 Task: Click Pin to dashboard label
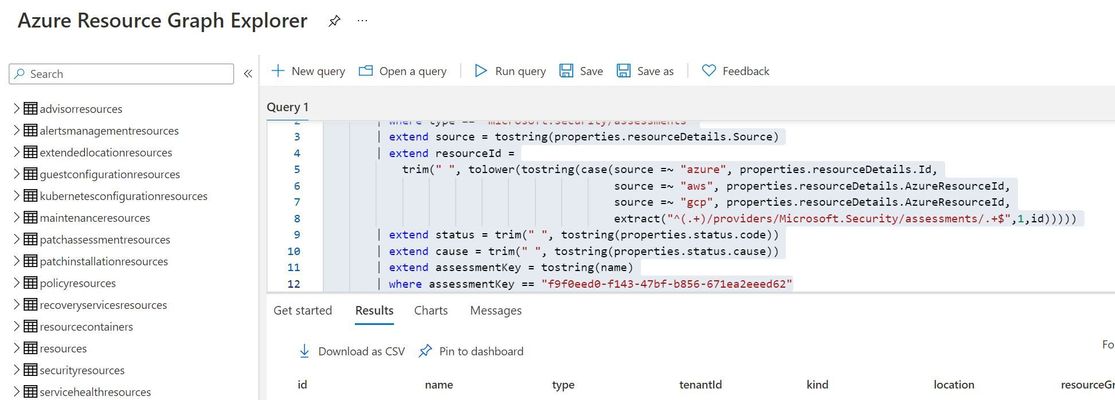coord(481,351)
